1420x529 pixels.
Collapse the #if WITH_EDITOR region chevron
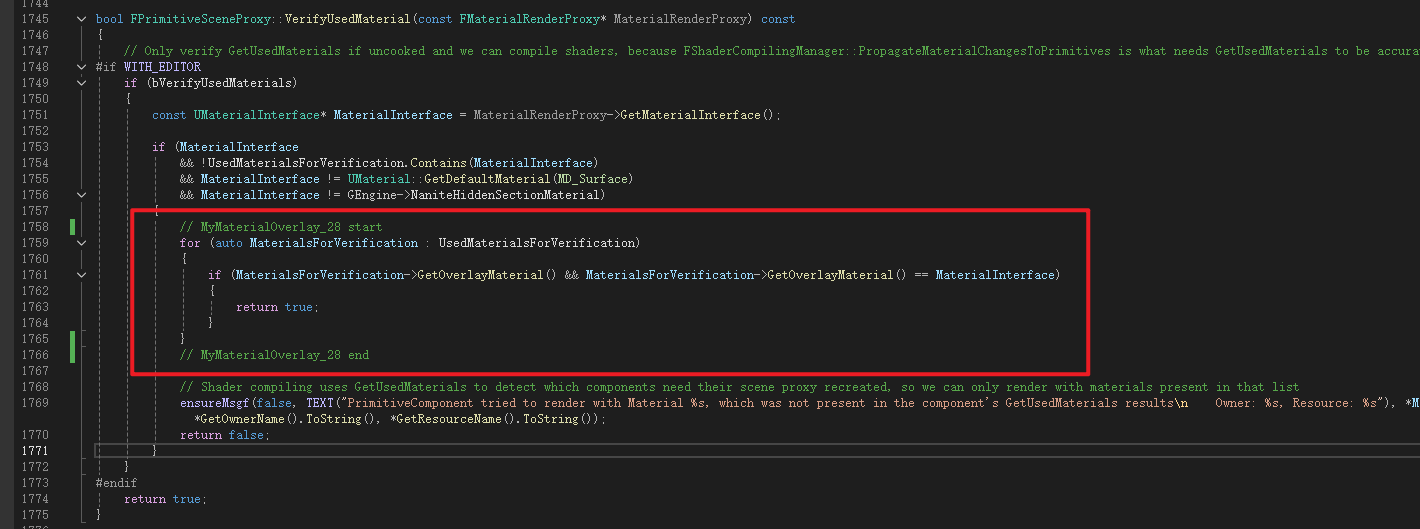pos(81,67)
